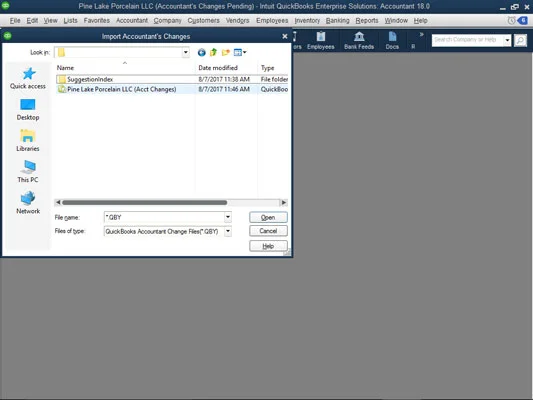Viewport: 533px width, 400px height.
Task: Open the View Menu icon dropdown
Action: 240,52
